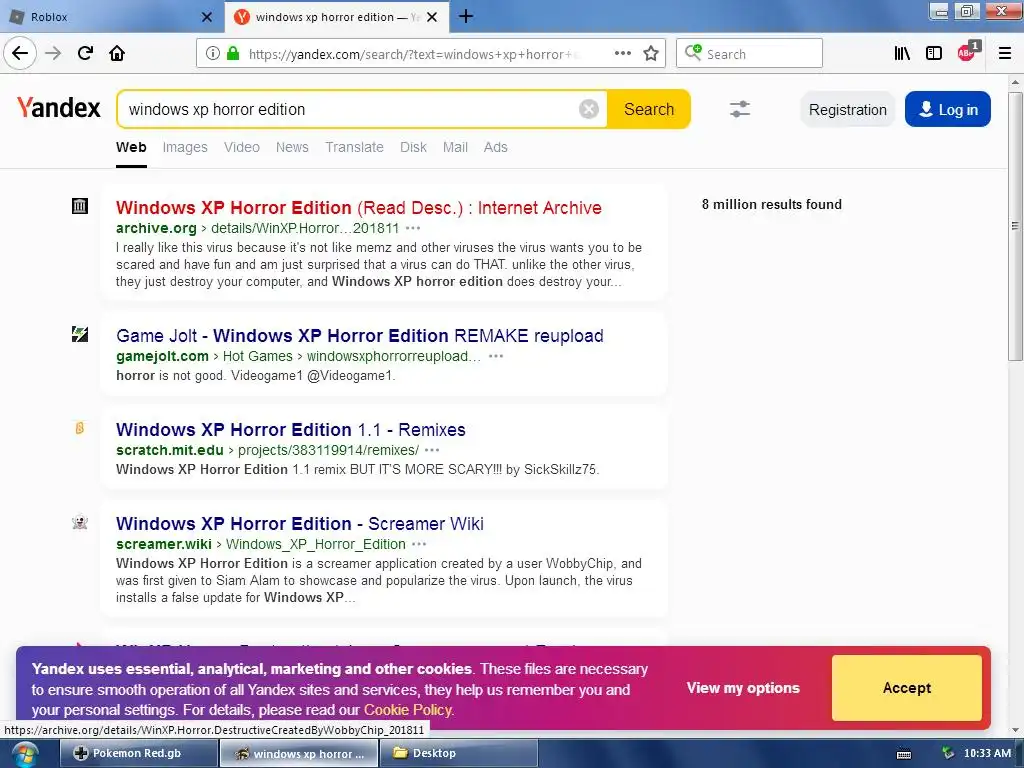The height and width of the screenshot is (768, 1024).
Task: Click the Yandex search query field
Action: point(353,109)
